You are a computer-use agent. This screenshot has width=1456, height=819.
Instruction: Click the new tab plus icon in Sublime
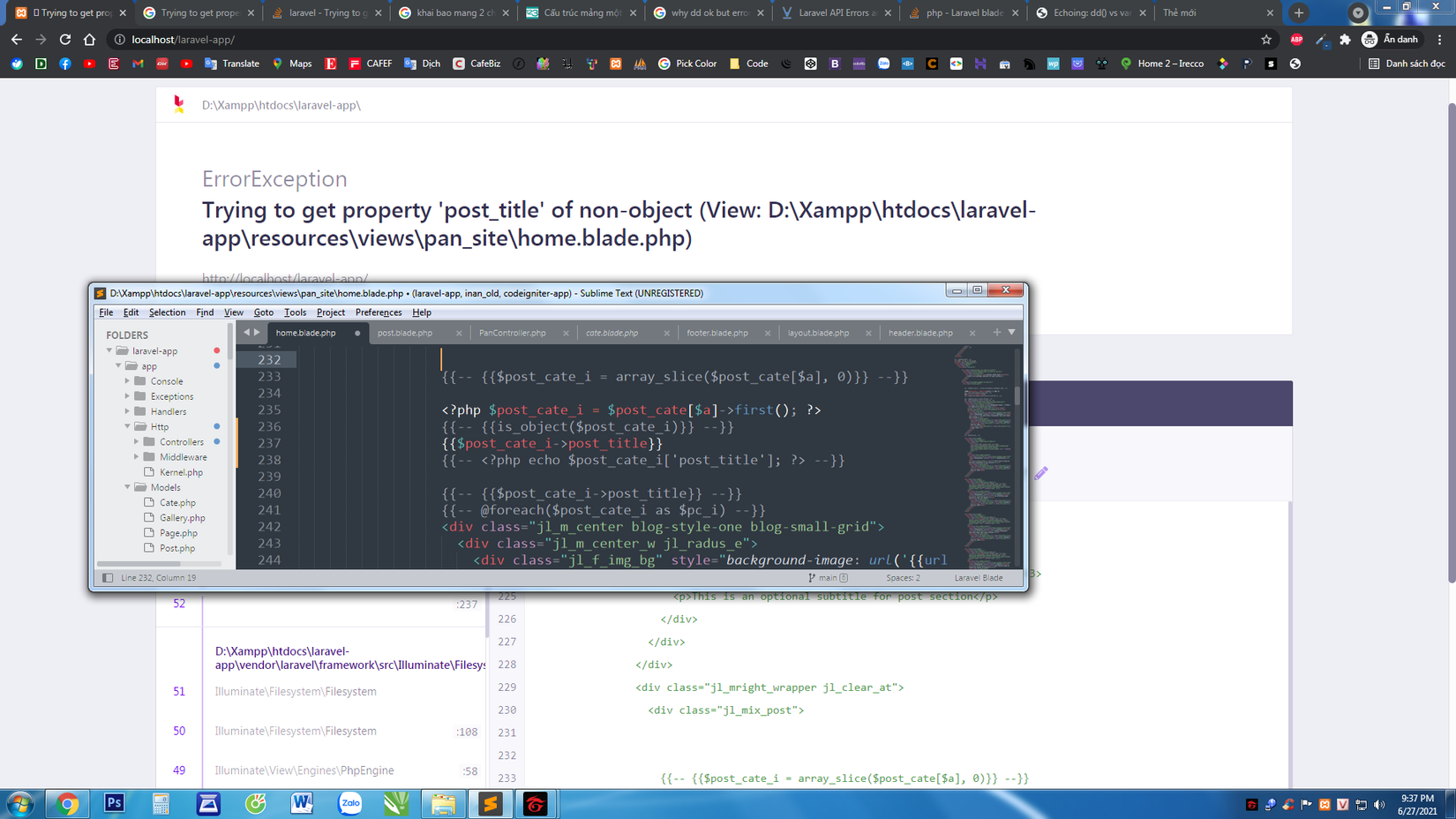(x=996, y=333)
